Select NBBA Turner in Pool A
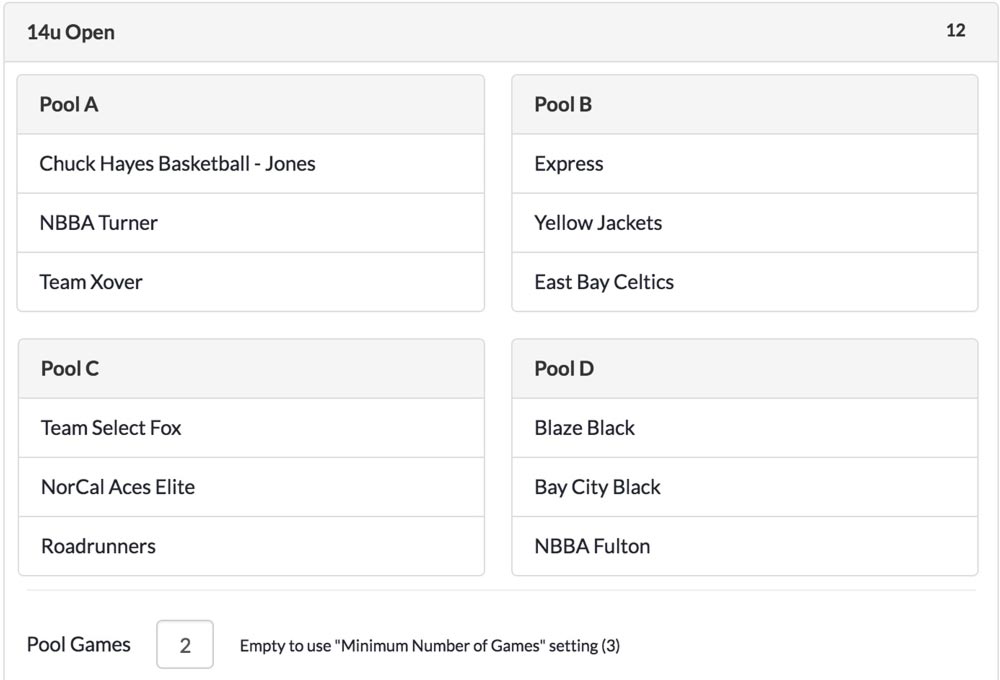Image resolution: width=1000 pixels, height=680 pixels. (98, 223)
